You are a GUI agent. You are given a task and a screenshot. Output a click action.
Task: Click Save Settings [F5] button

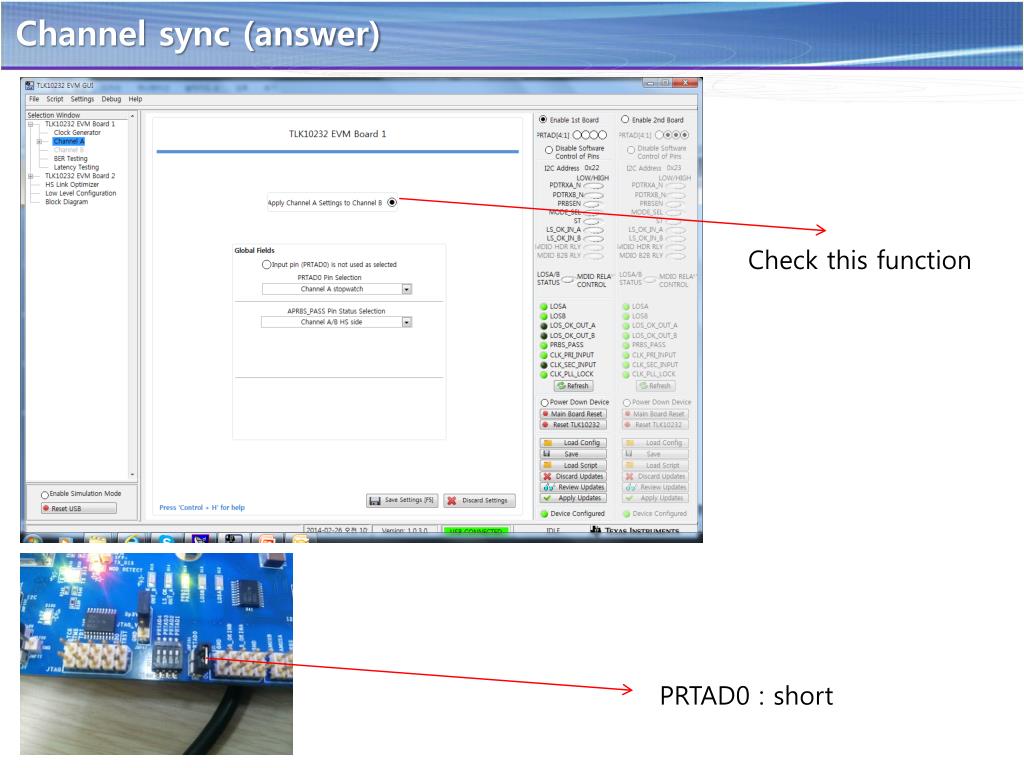[402, 500]
